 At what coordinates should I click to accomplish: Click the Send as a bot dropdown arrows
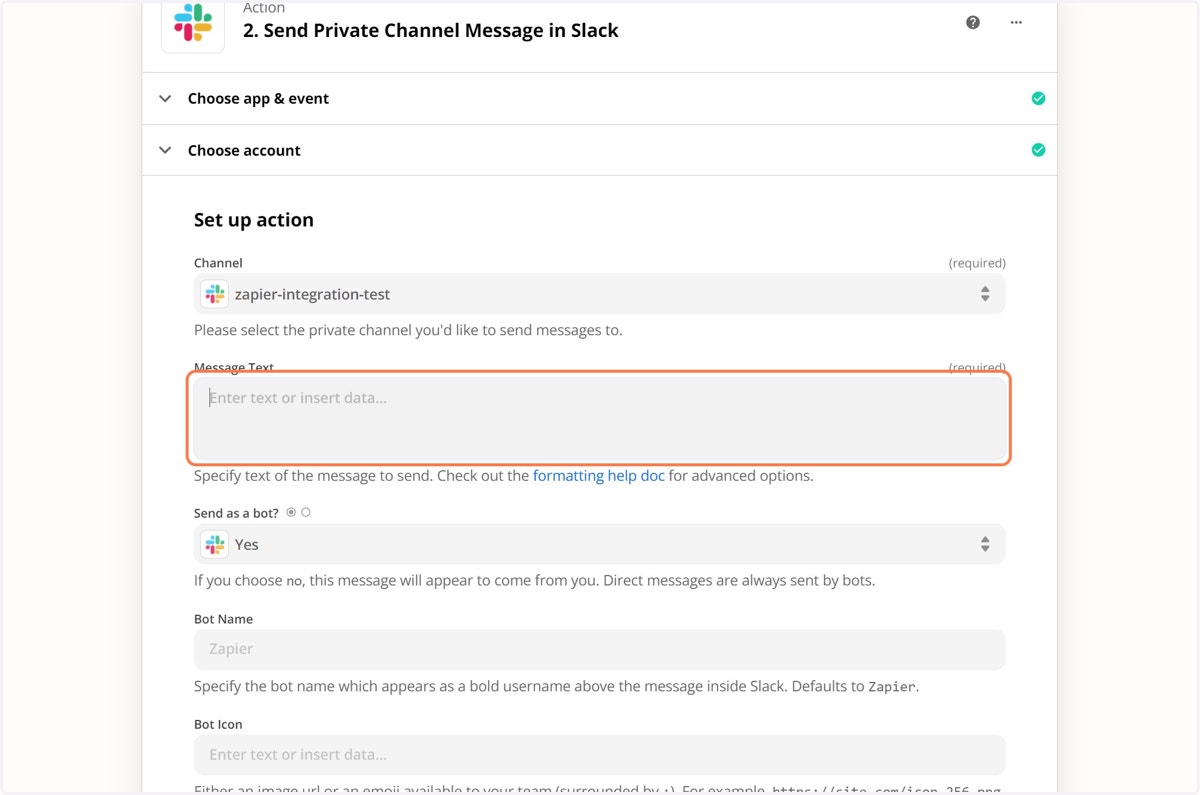coord(985,544)
